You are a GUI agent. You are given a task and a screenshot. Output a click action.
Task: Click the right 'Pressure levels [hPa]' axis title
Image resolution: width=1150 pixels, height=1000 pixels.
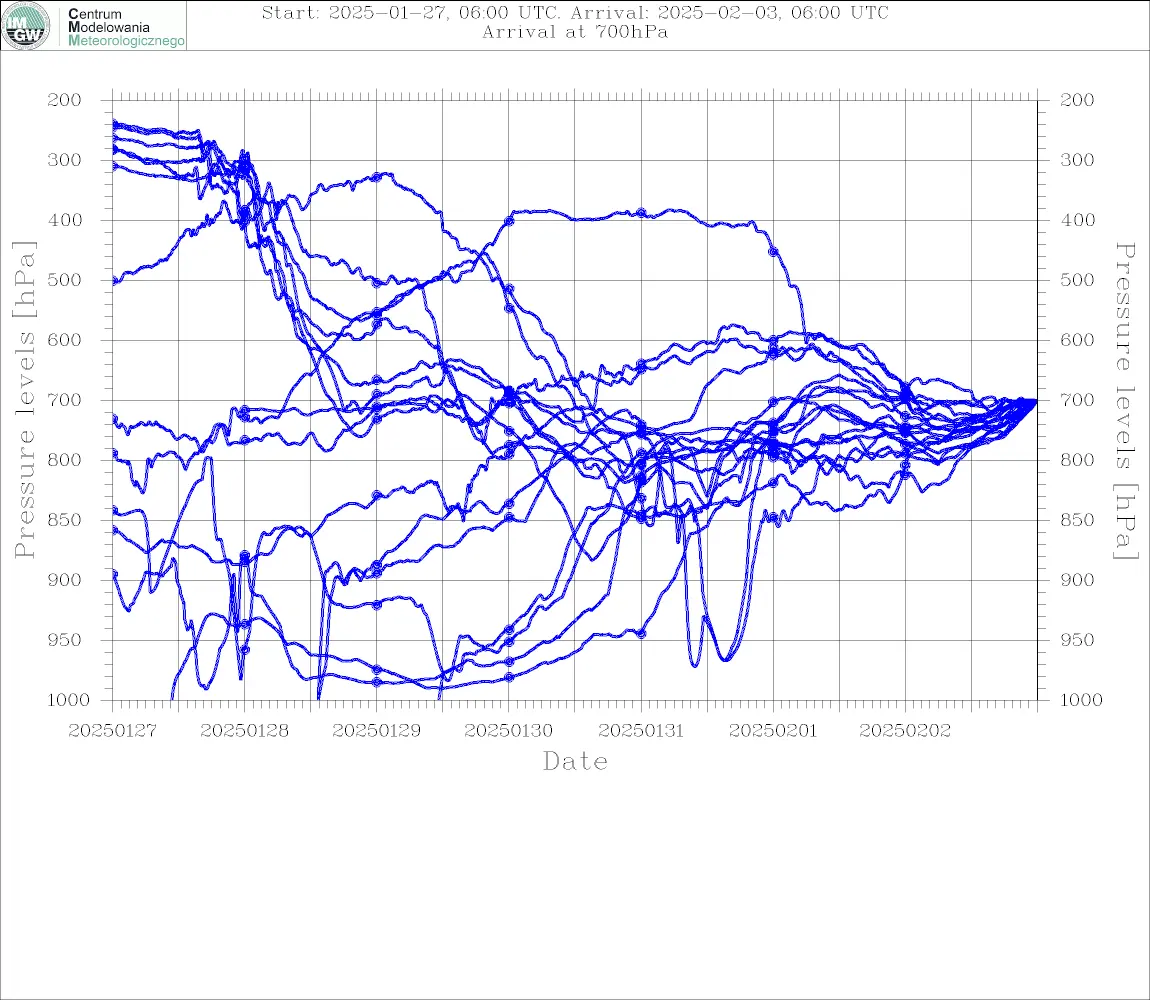[1126, 401]
